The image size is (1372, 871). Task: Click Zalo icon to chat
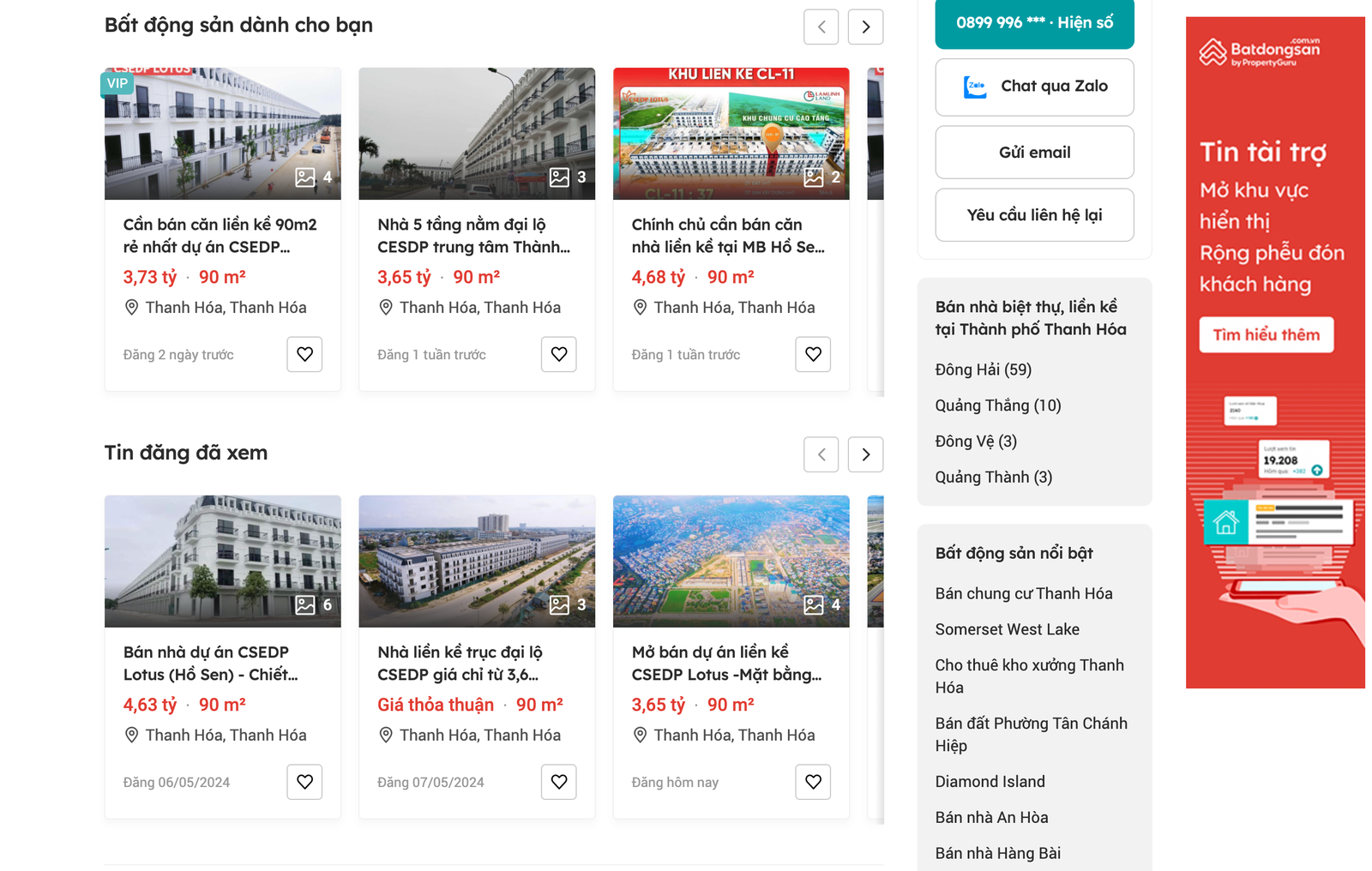[x=975, y=87]
